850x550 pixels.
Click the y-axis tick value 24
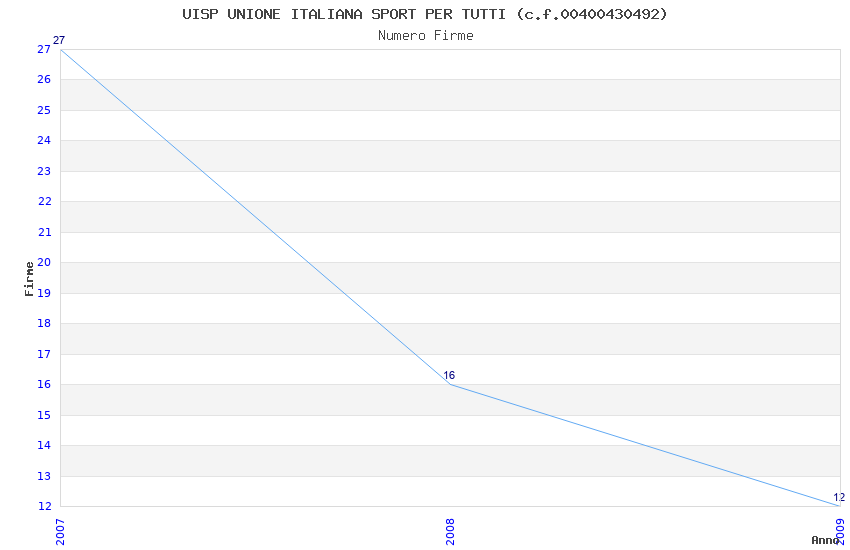(x=44, y=140)
